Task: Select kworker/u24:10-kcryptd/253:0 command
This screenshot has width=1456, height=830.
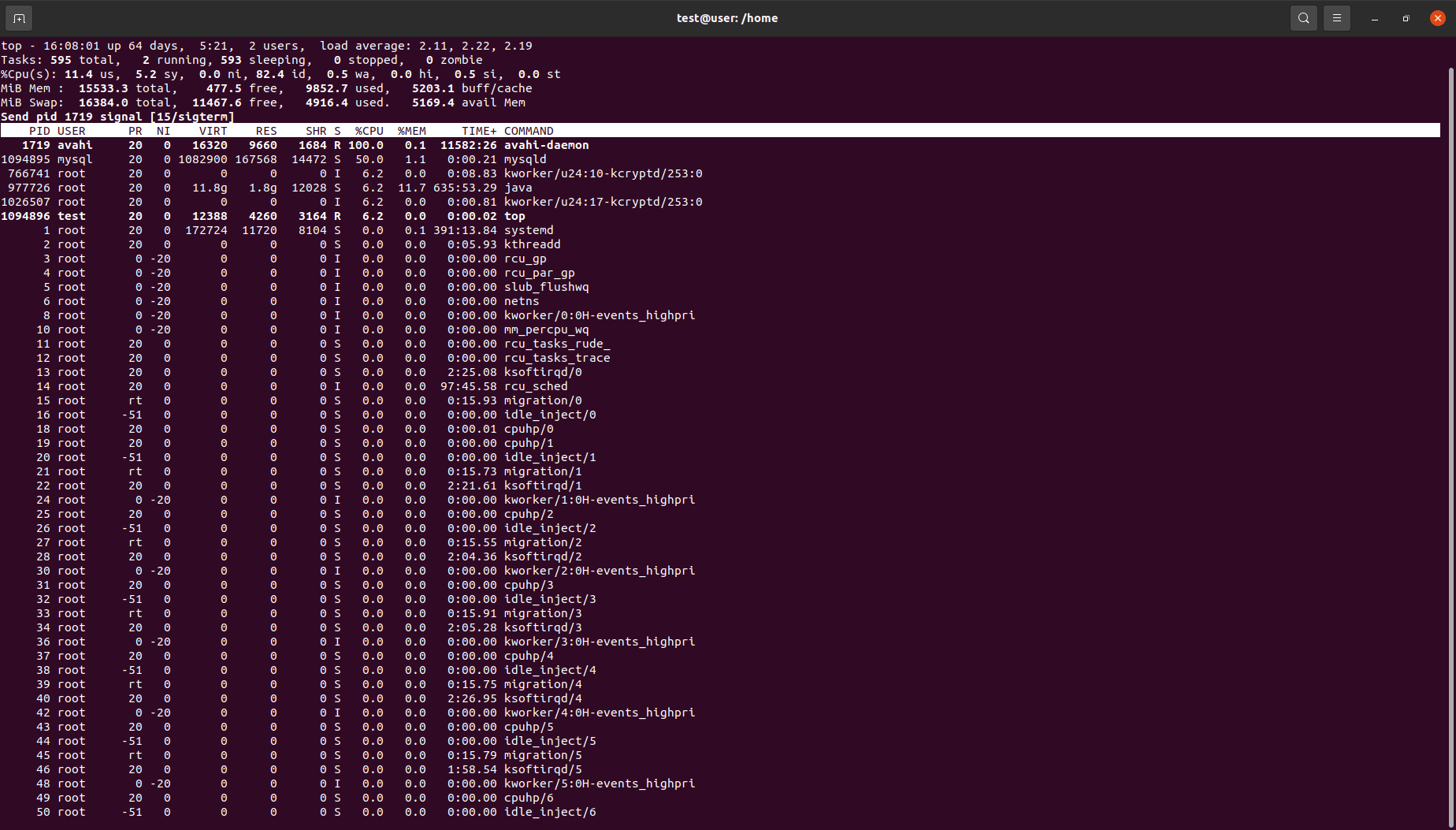Action: (x=604, y=173)
